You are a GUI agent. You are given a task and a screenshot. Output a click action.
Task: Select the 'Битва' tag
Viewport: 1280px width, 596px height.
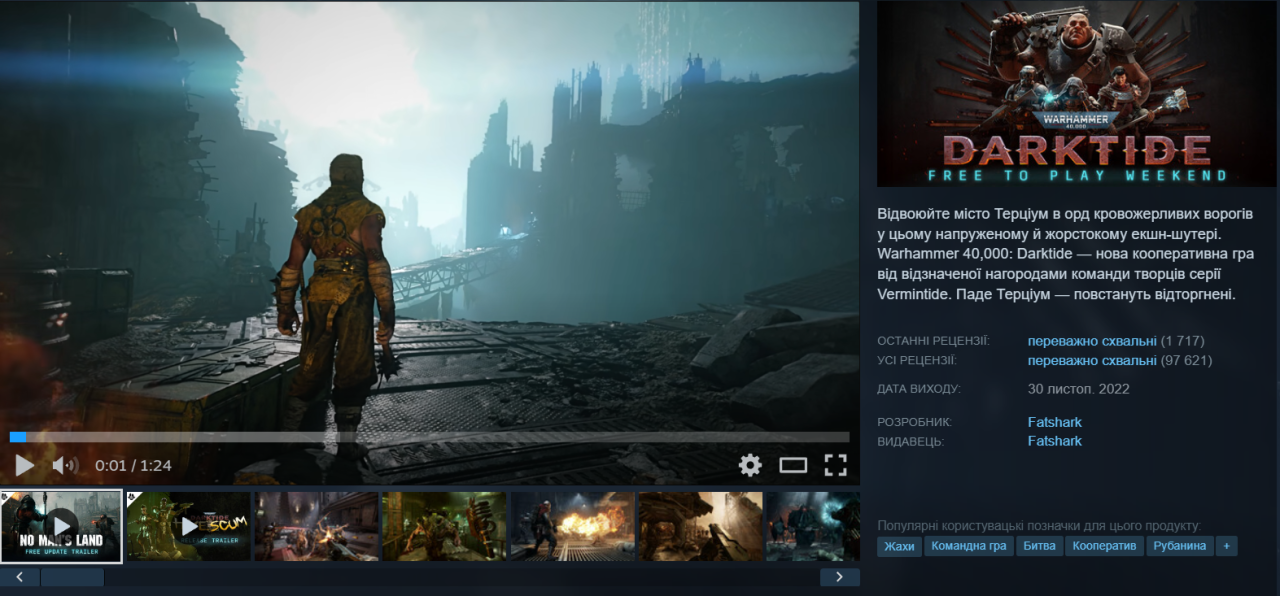(x=1039, y=546)
